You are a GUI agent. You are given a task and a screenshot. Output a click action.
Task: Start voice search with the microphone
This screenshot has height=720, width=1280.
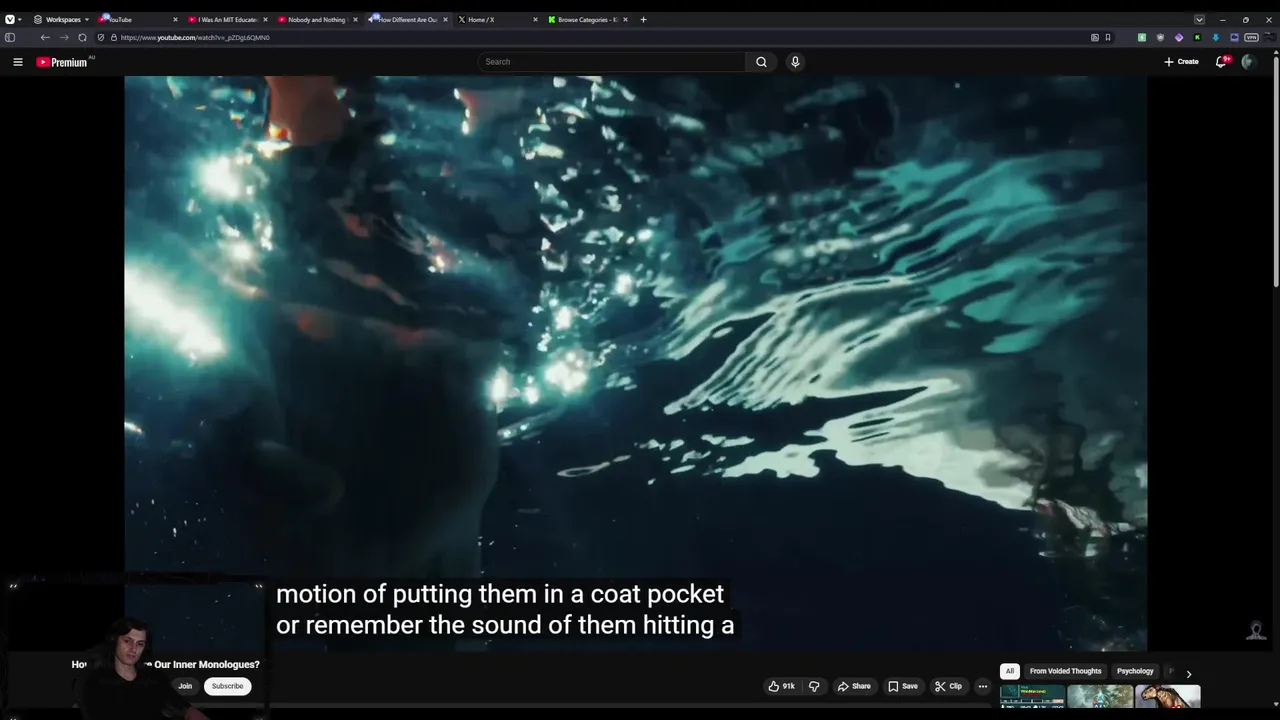795,62
